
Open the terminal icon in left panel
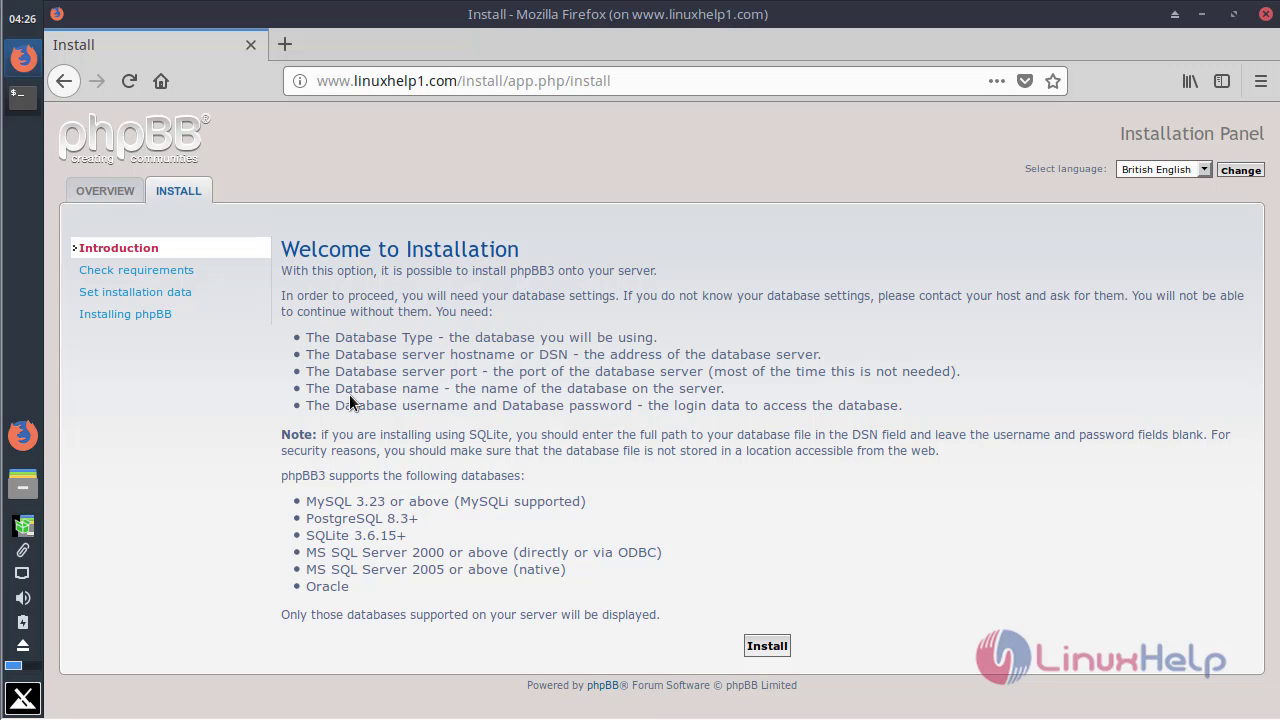point(22,97)
